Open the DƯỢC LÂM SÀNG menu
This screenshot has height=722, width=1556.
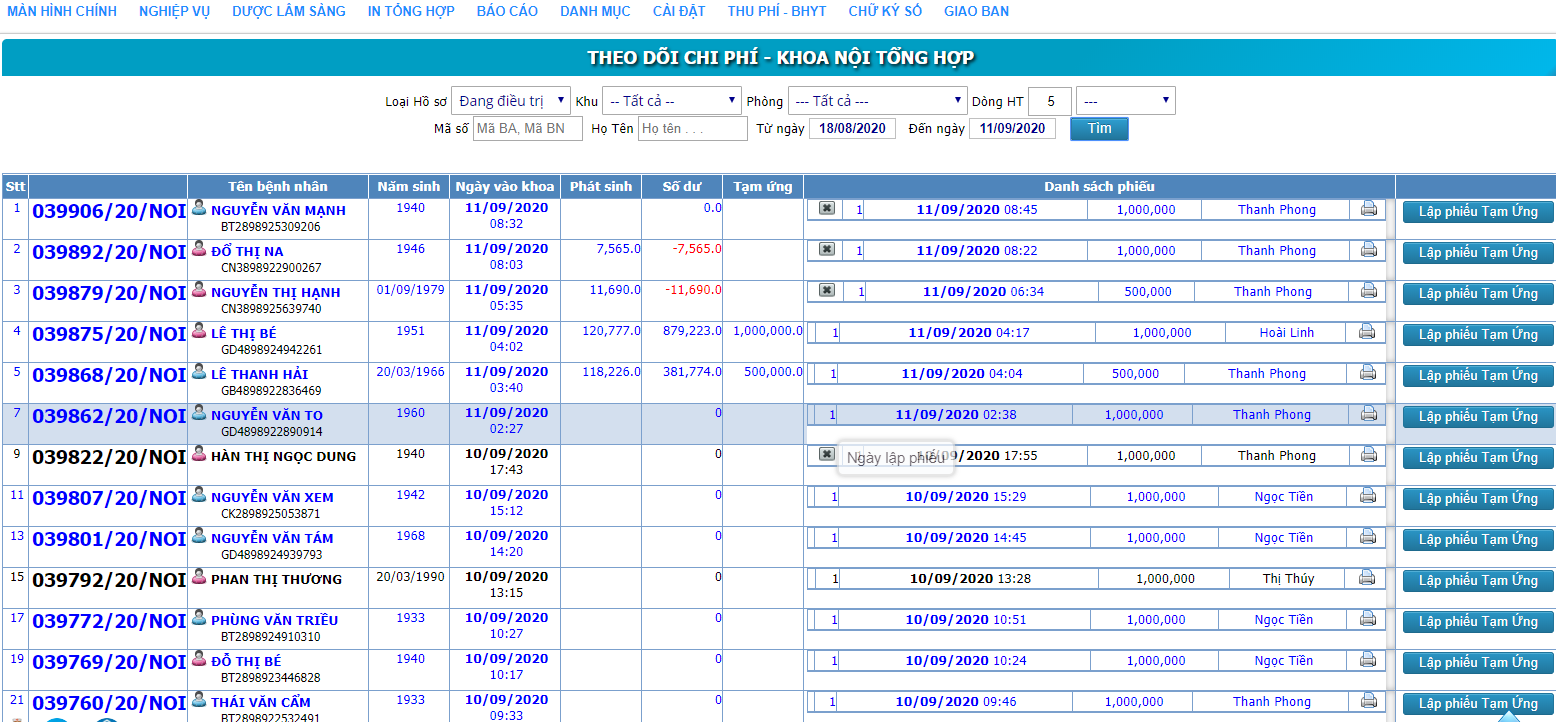[289, 11]
